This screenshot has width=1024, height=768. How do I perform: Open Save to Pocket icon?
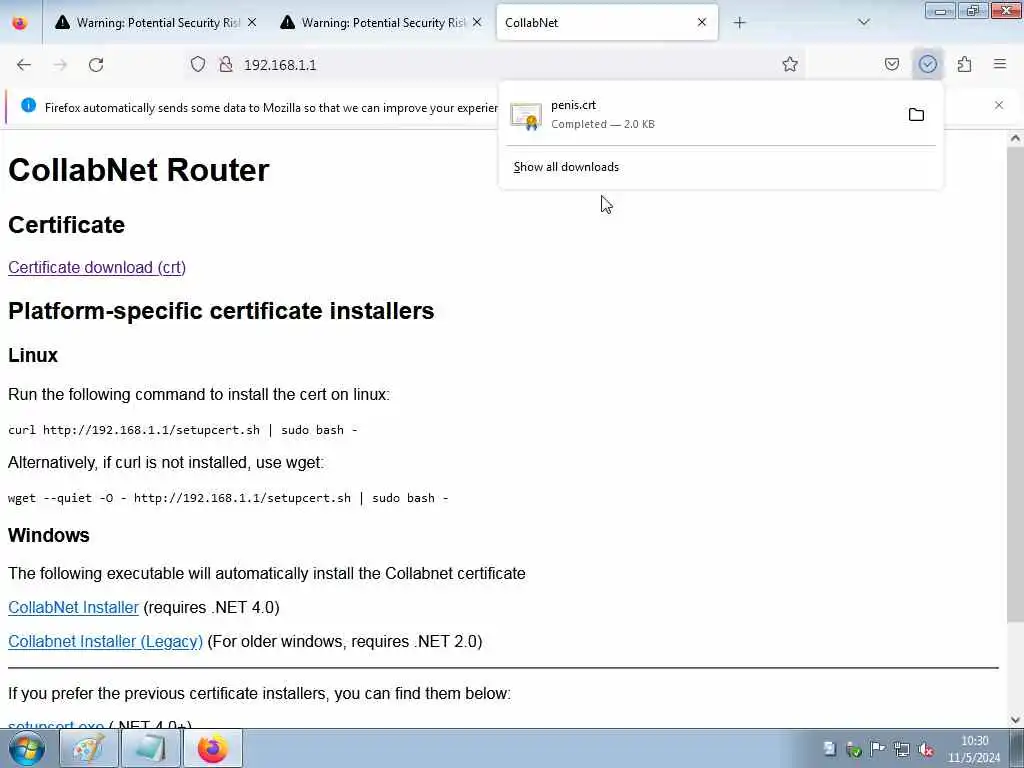pyautogui.click(x=891, y=64)
